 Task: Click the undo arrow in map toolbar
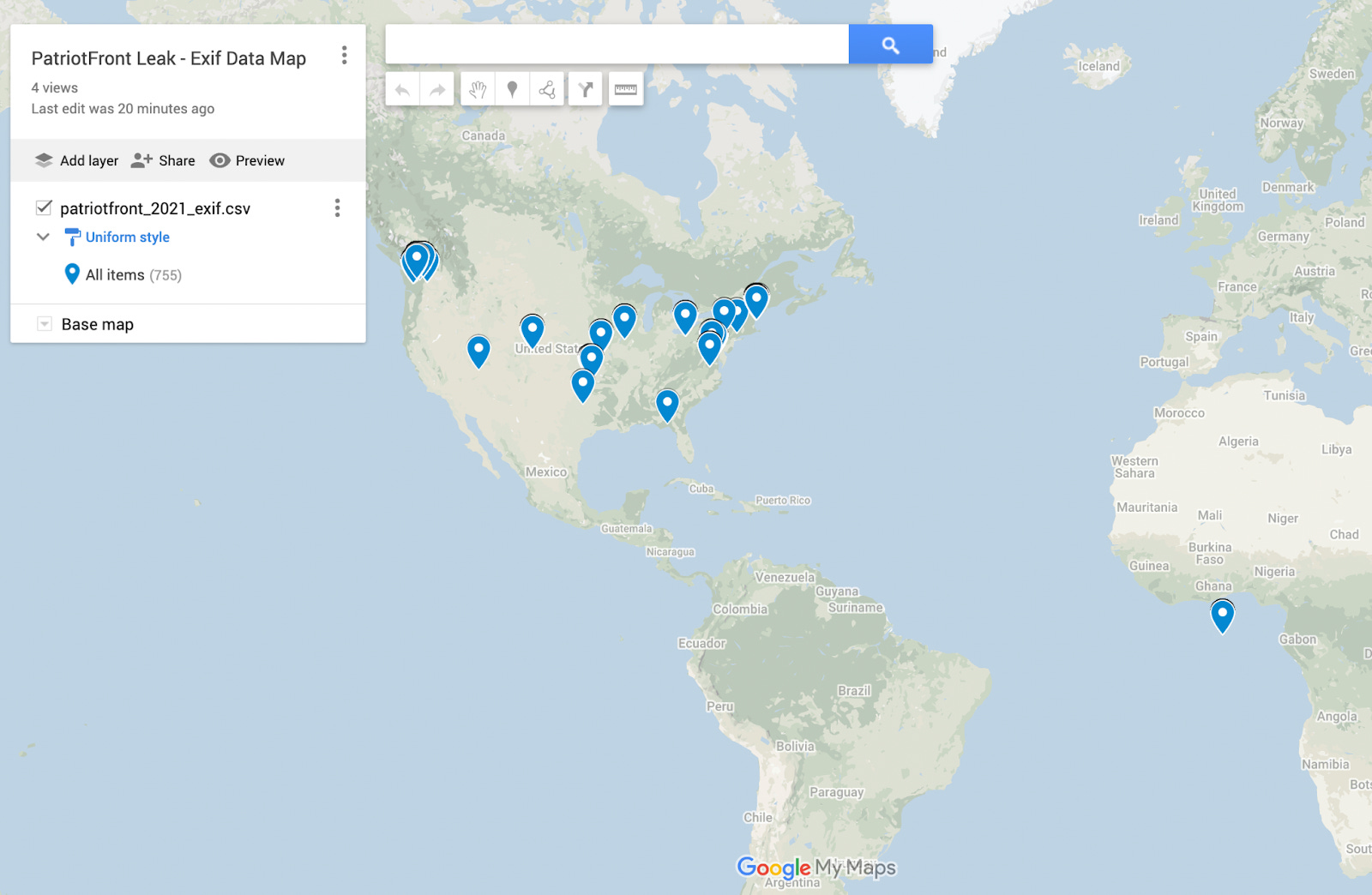402,89
